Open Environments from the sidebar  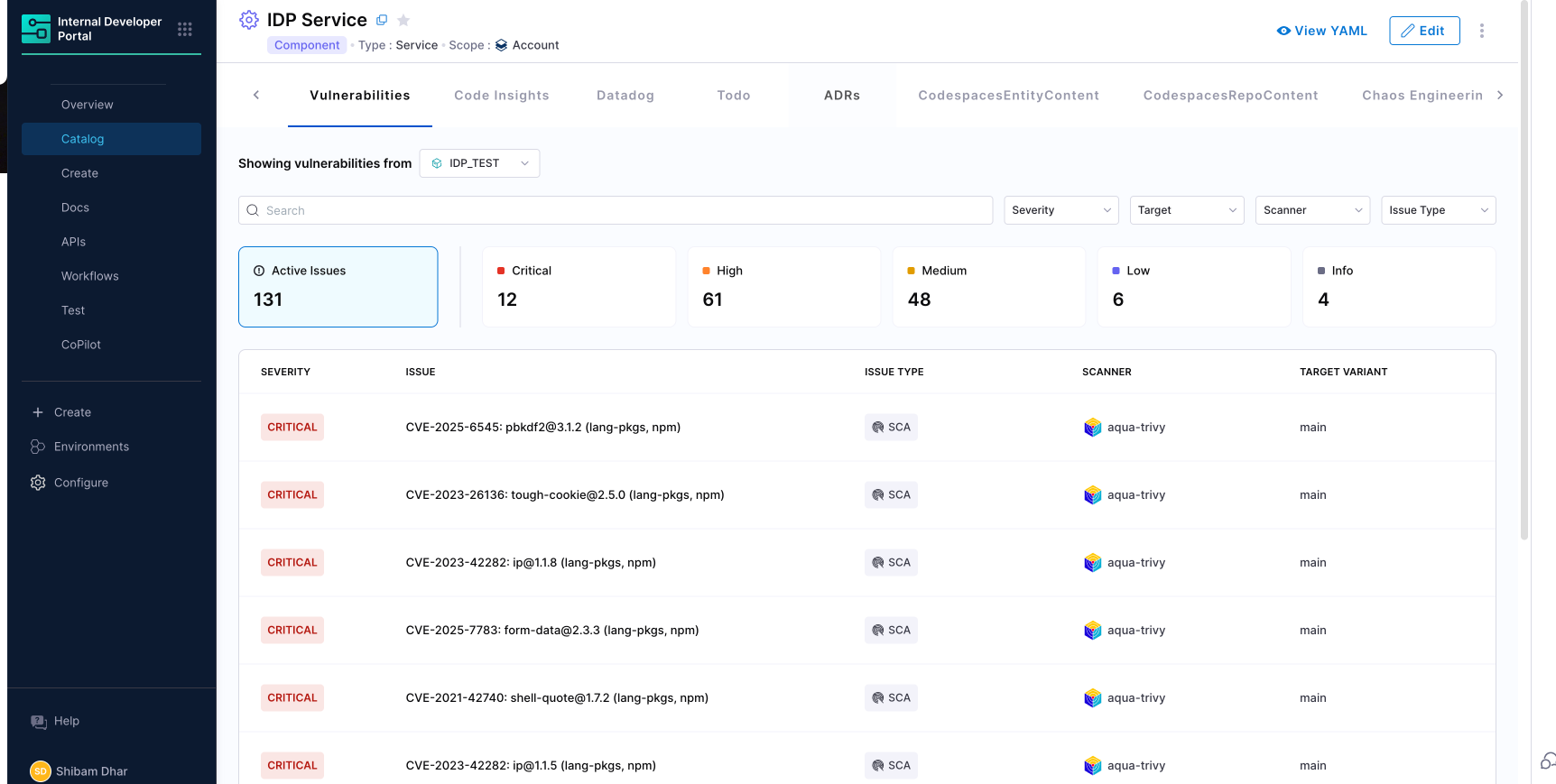point(91,447)
